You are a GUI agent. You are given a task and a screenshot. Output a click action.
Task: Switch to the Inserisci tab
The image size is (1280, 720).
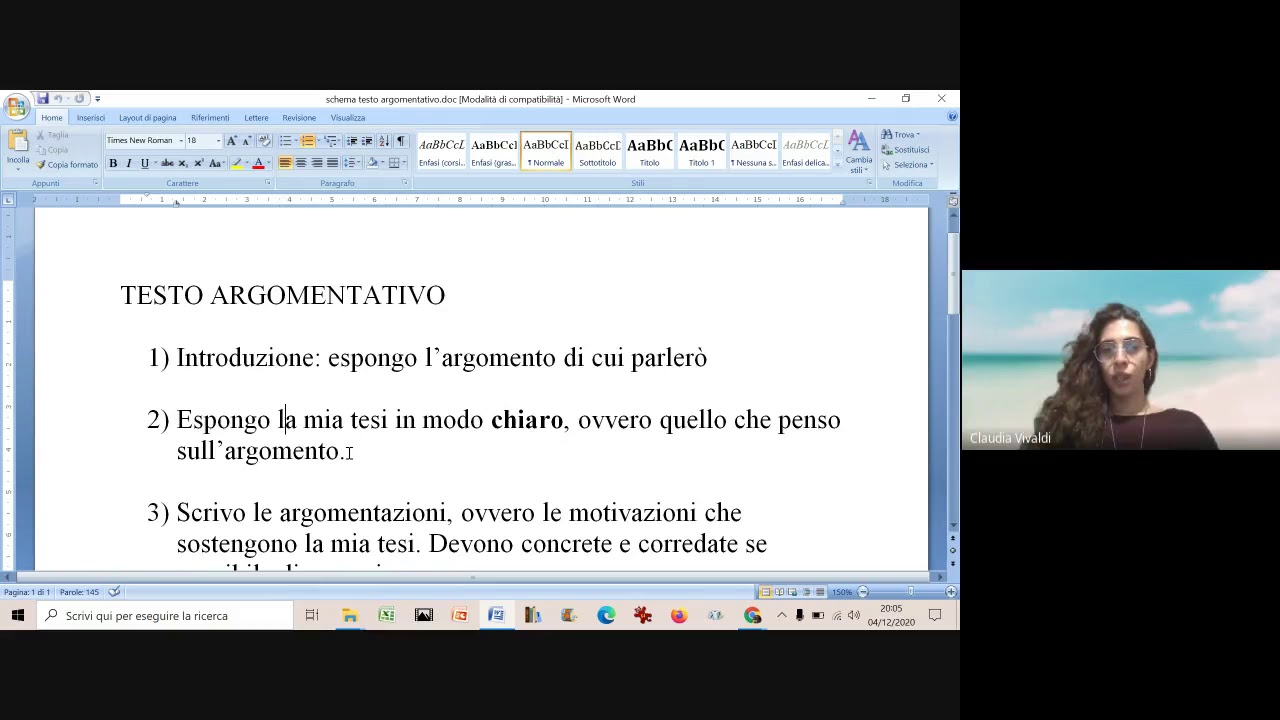[x=90, y=118]
